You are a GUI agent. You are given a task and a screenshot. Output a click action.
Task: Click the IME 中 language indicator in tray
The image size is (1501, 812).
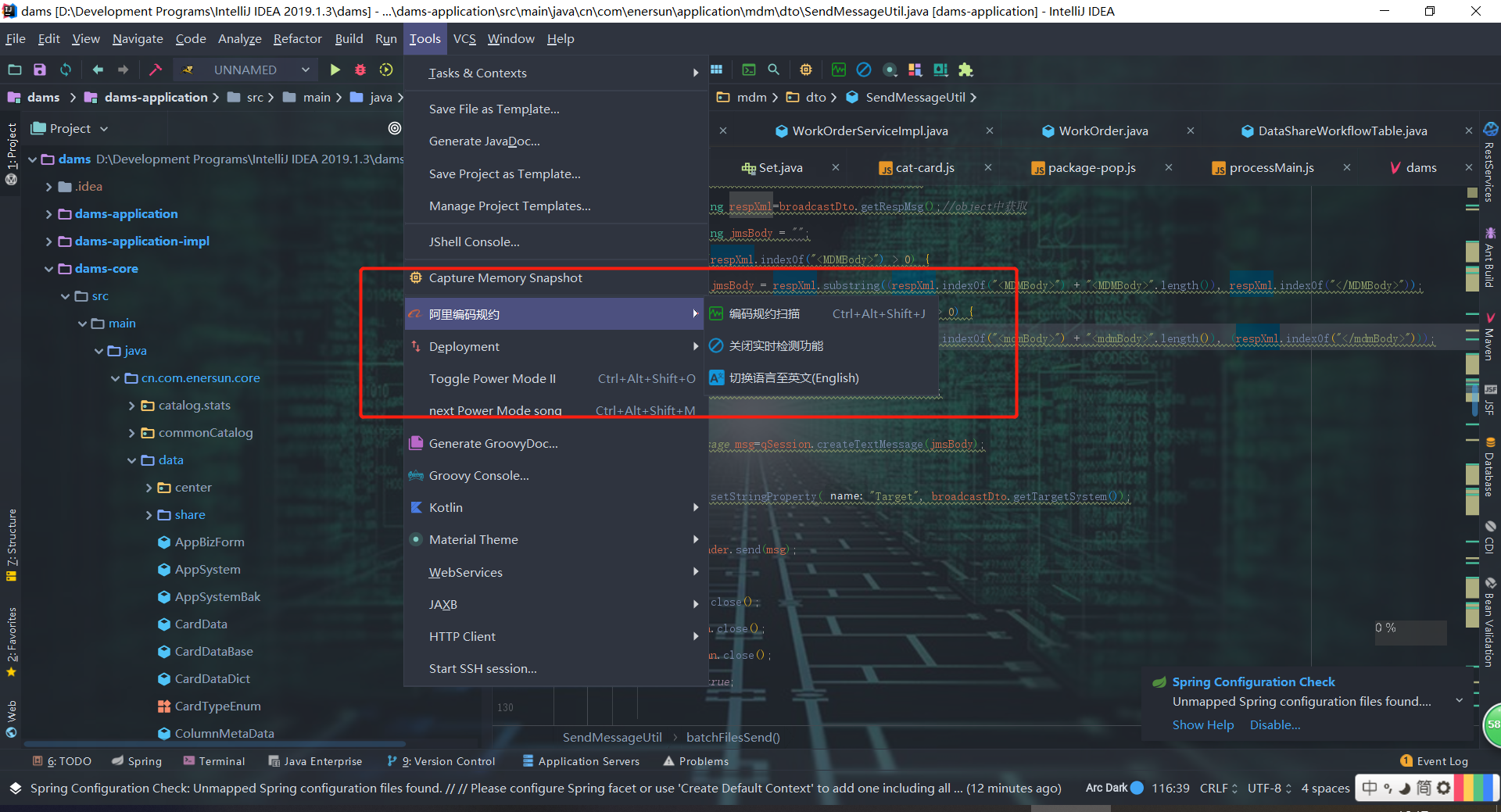[x=1370, y=788]
